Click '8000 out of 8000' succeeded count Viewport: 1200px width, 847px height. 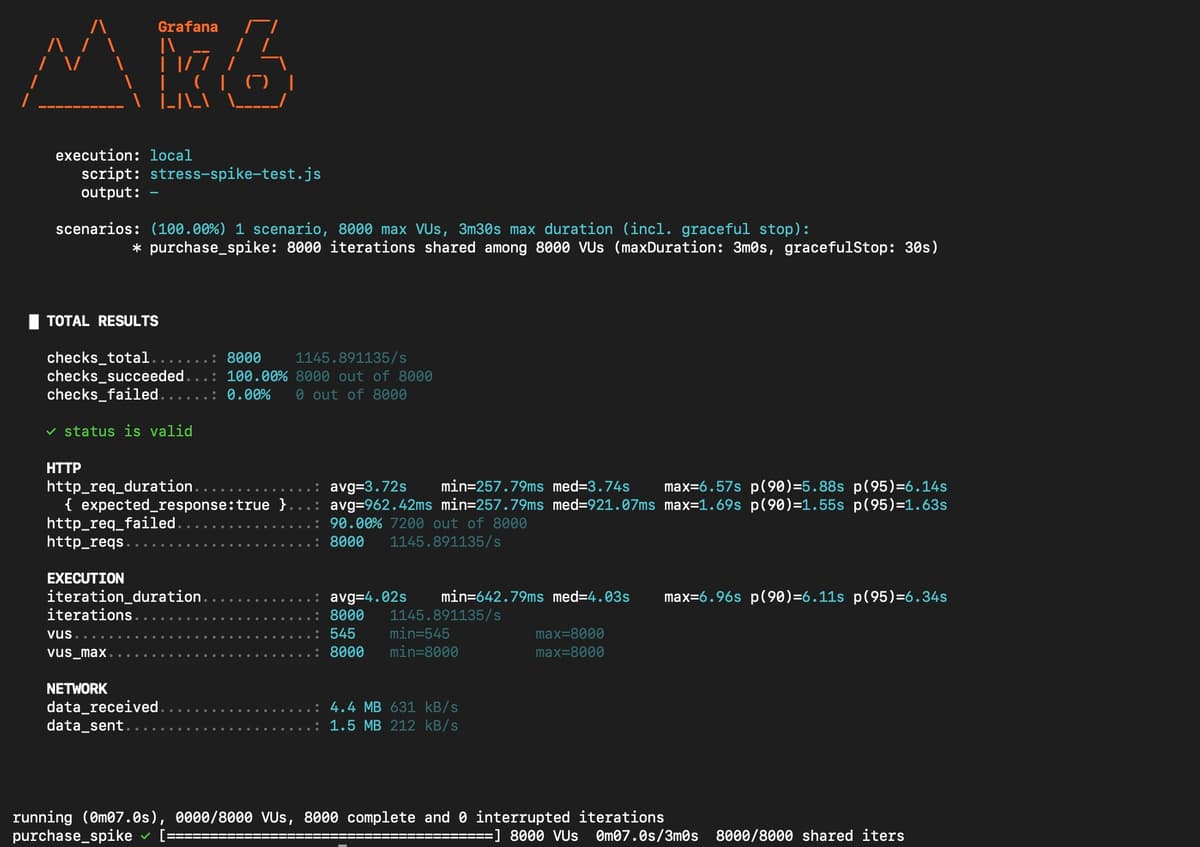coord(364,376)
